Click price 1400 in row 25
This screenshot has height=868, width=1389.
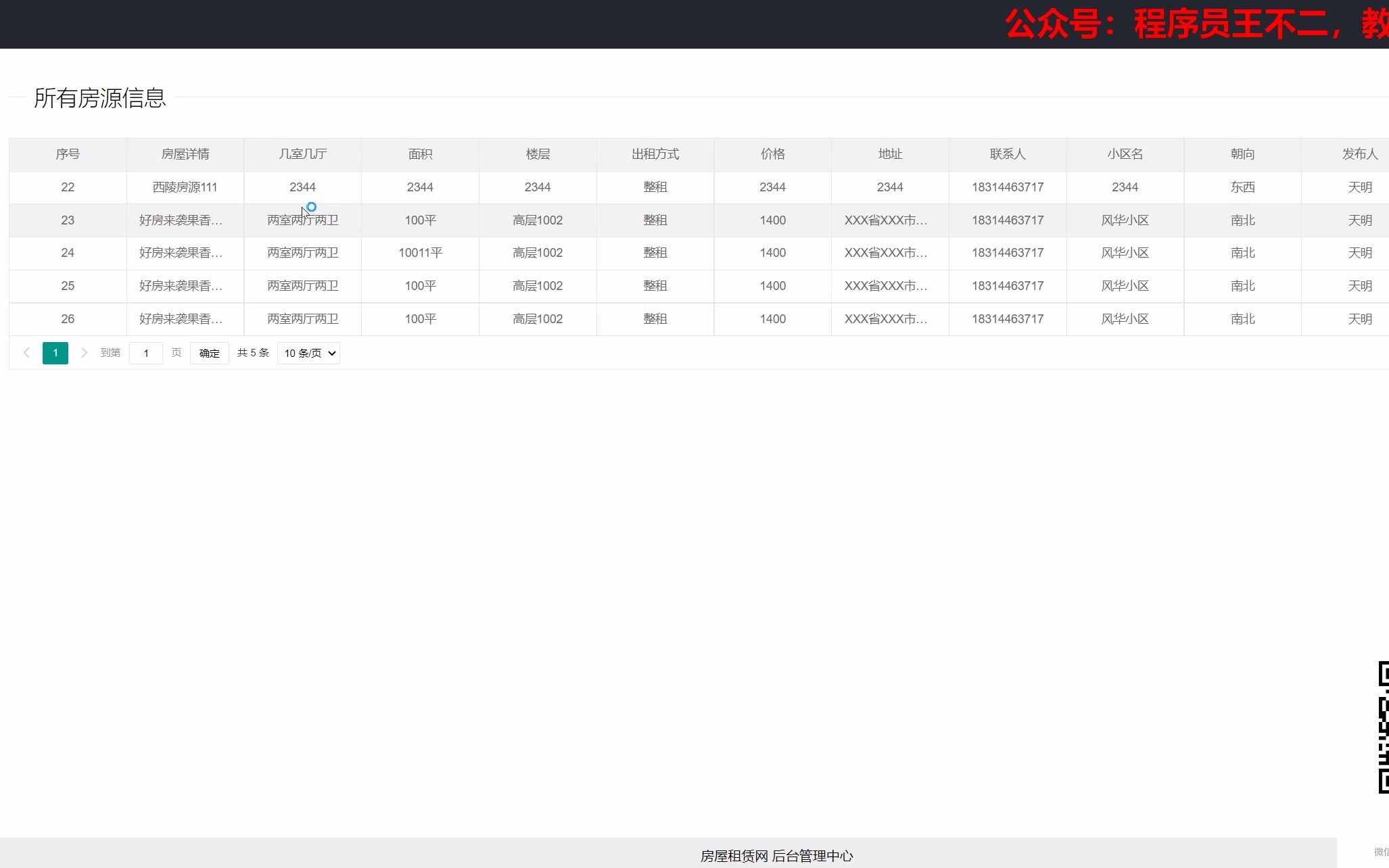(x=773, y=286)
